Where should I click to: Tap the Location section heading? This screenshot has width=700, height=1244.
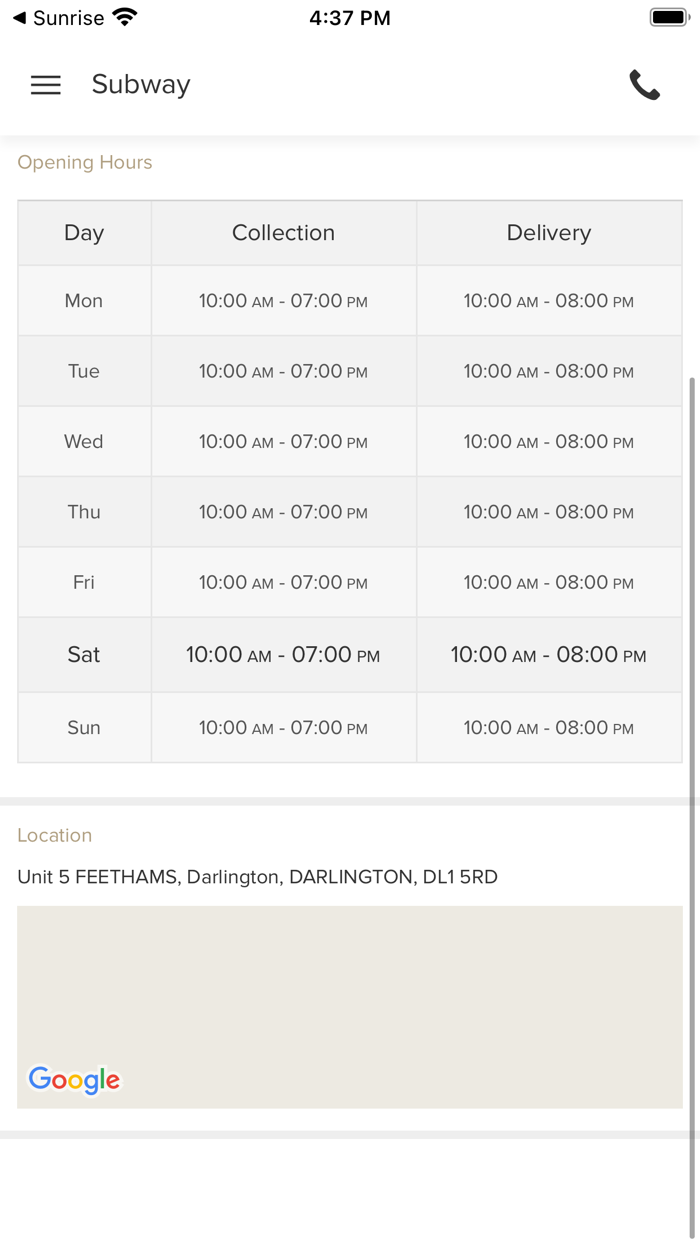[x=55, y=835]
